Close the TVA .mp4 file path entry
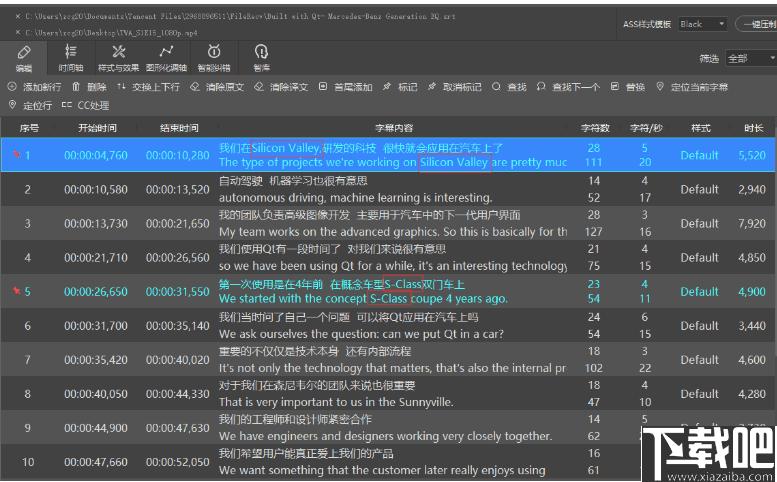The image size is (777, 482). click(x=18, y=32)
